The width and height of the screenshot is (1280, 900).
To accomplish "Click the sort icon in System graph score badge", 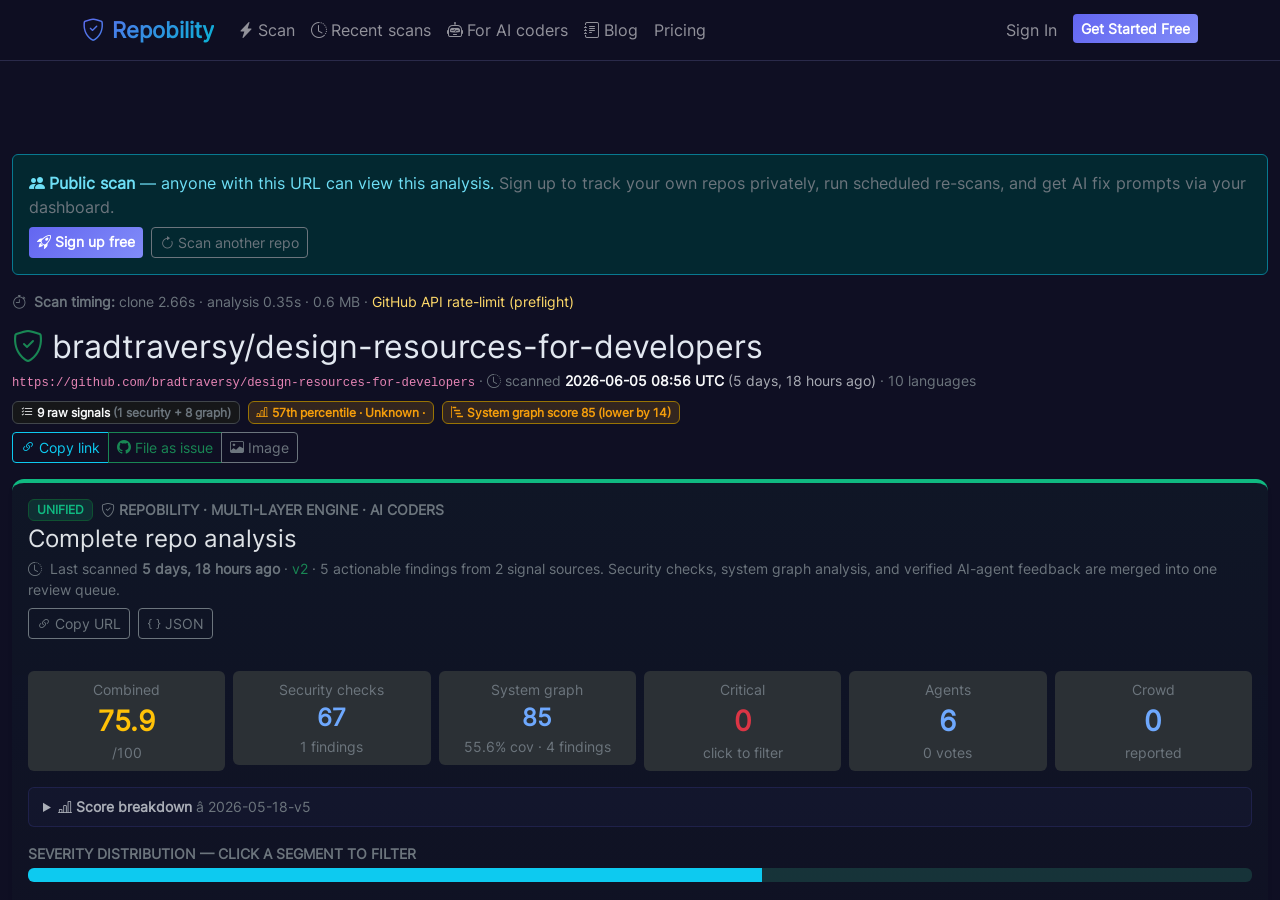I will click(x=456, y=412).
